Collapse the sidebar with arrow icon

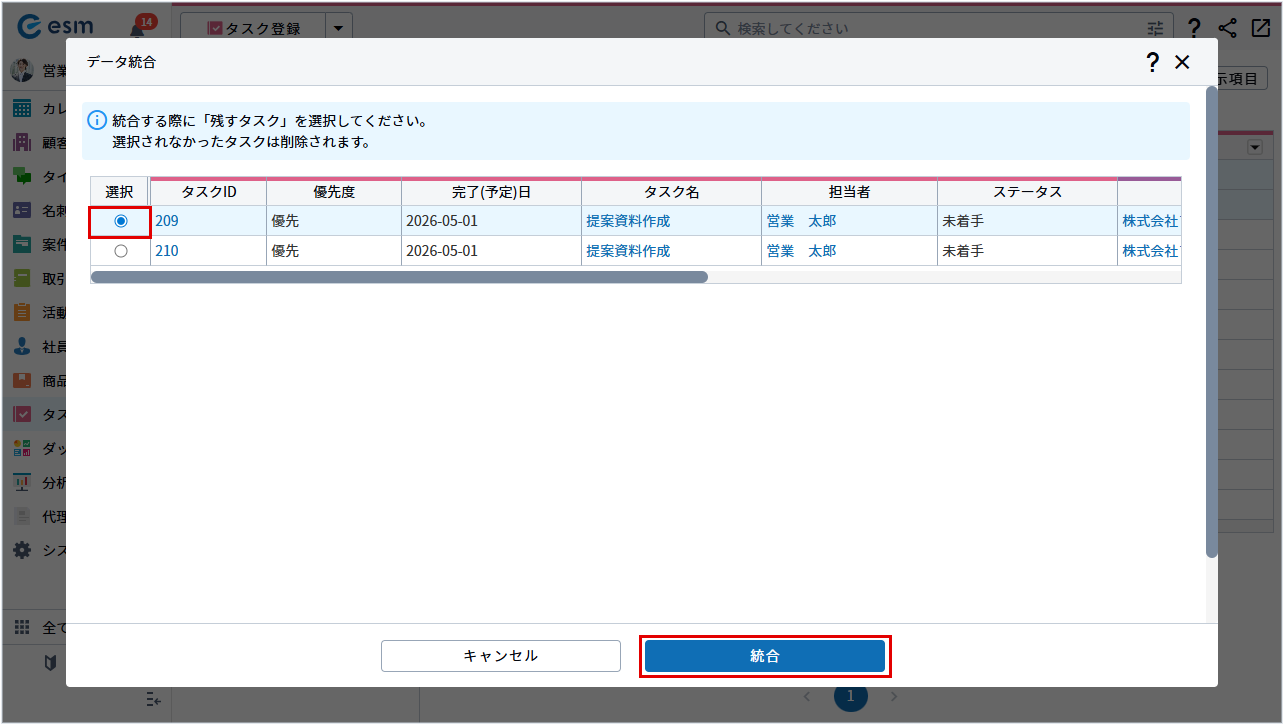[153, 698]
